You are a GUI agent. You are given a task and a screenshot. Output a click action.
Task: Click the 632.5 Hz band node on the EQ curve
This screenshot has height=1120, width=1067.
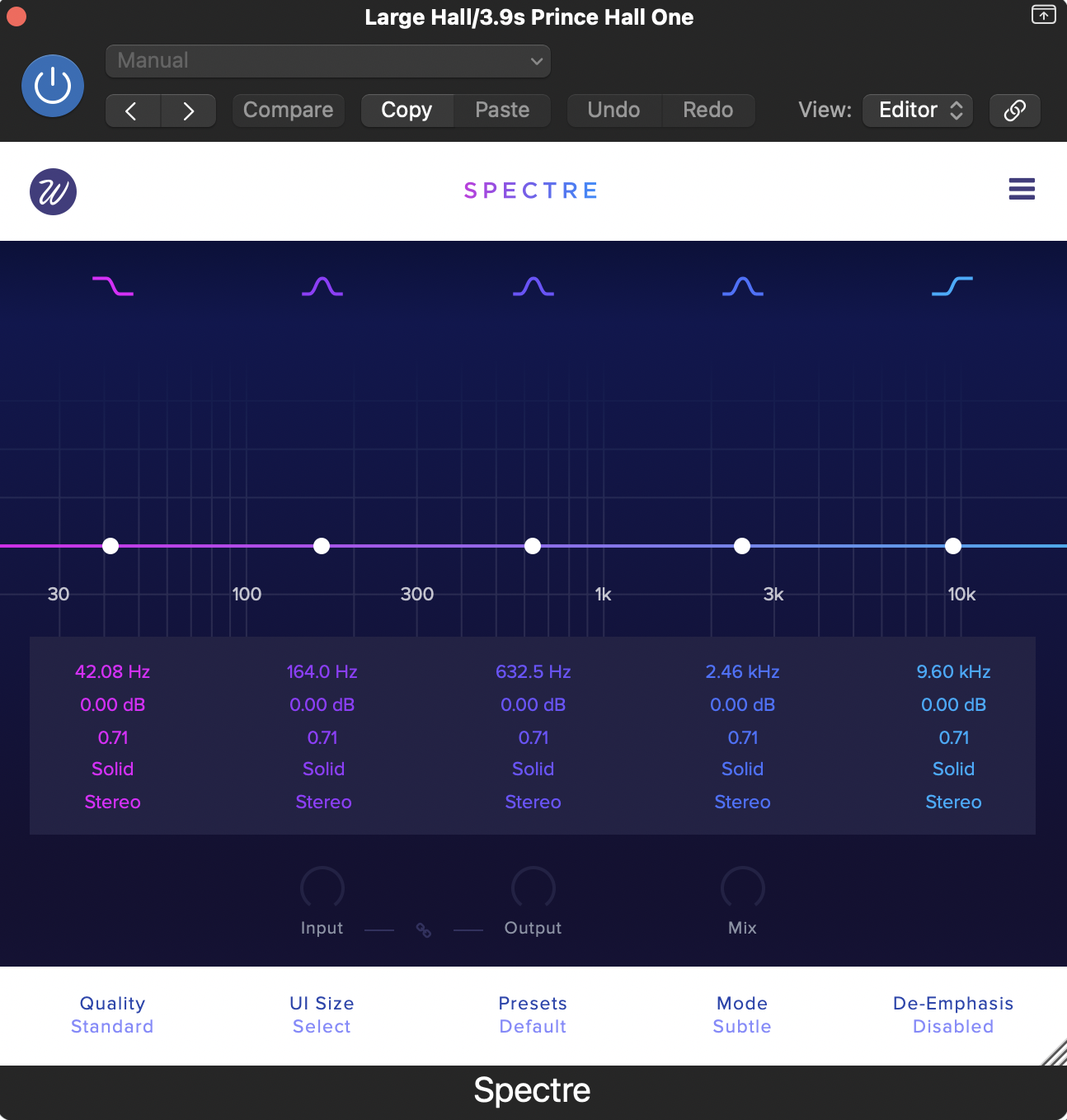pos(533,546)
